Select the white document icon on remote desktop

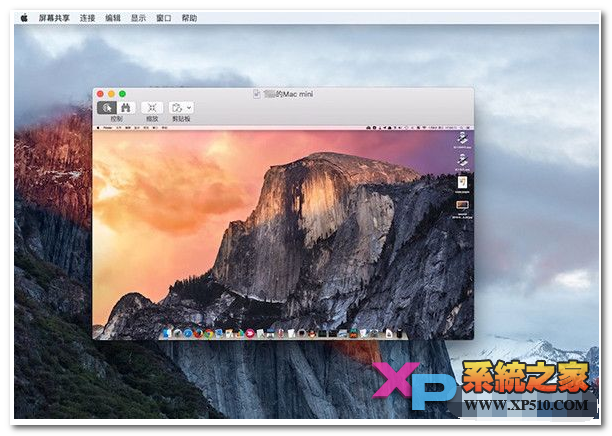463,182
